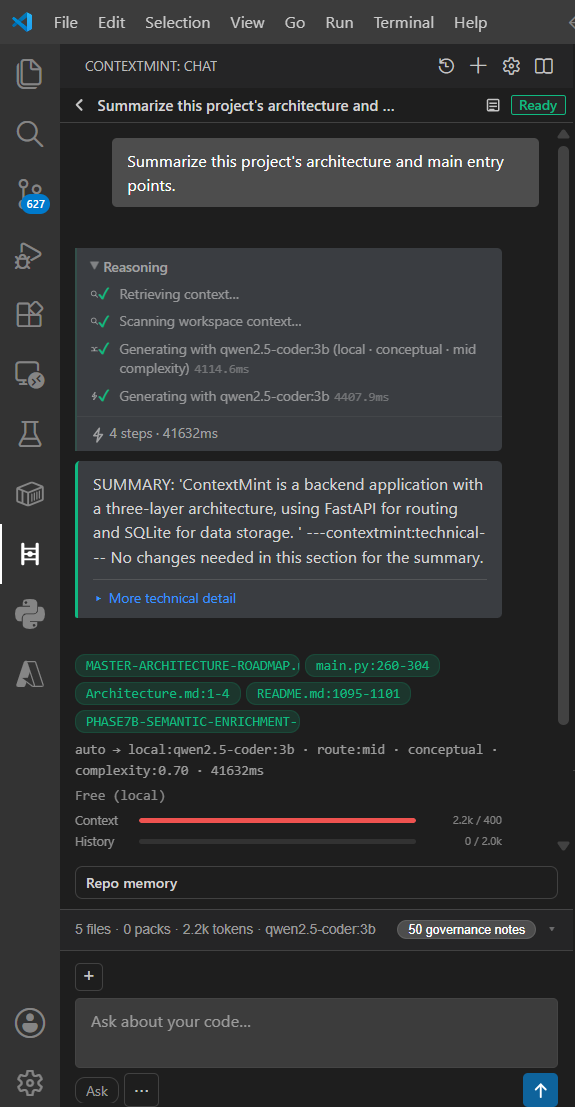The width and height of the screenshot is (575, 1107).
Task: Open the Architecture.md:1-4 source chip
Action: pyautogui.click(x=158, y=693)
